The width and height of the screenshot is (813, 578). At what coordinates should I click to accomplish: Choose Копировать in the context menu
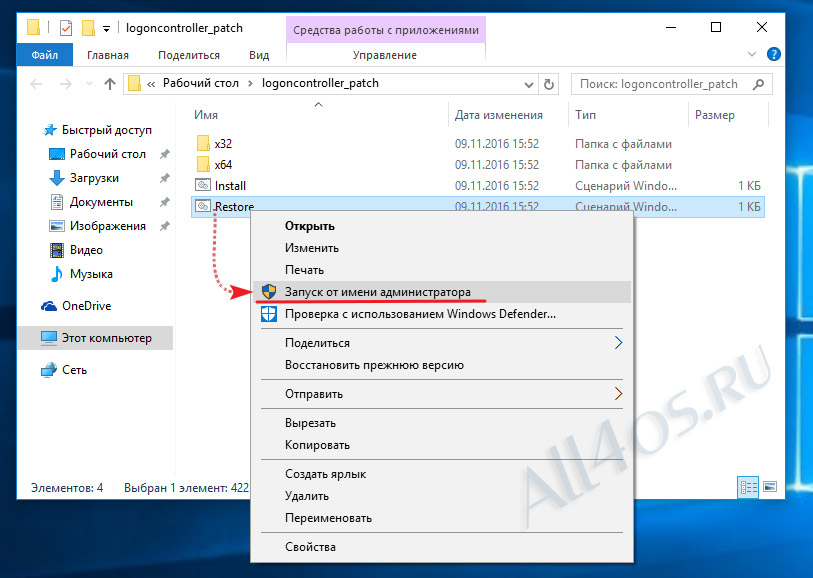pyautogui.click(x=442, y=445)
